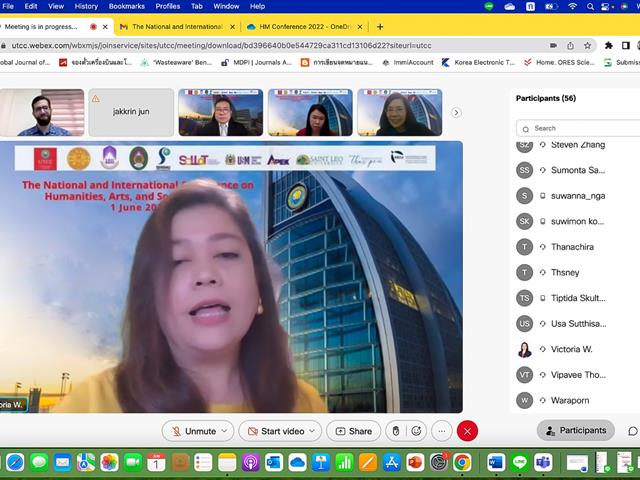Viewport: 640px width, 480px height.
Task: Open Microsoft Word from the dock
Action: tap(496, 462)
